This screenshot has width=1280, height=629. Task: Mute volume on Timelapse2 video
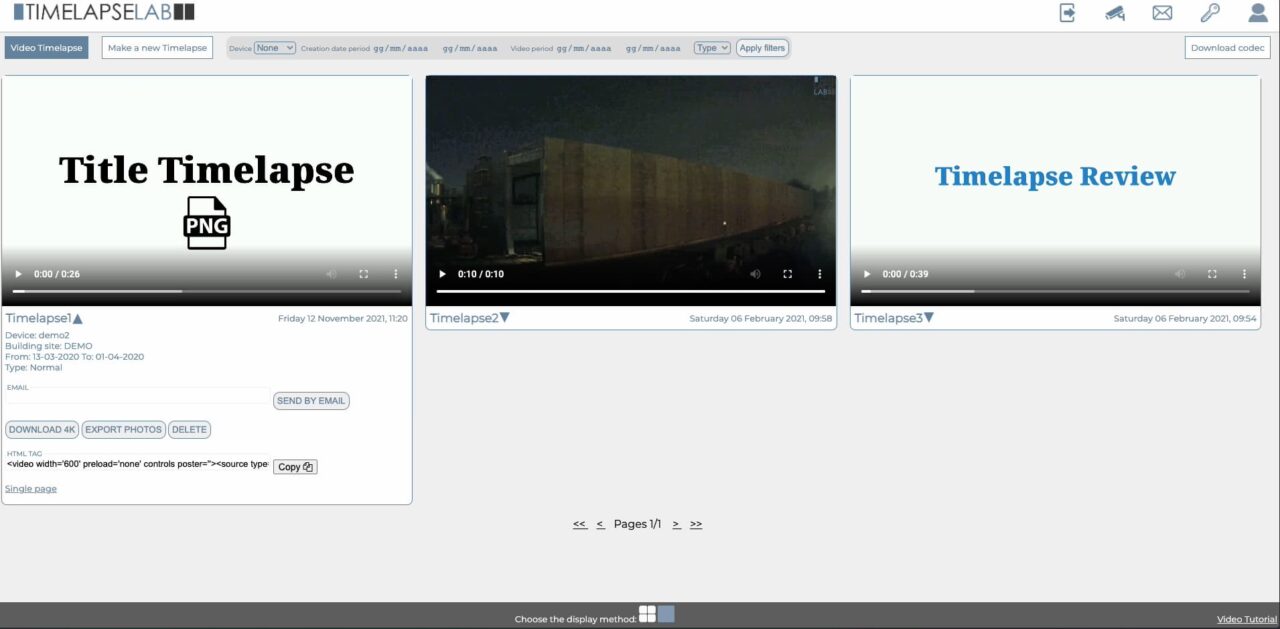click(756, 274)
